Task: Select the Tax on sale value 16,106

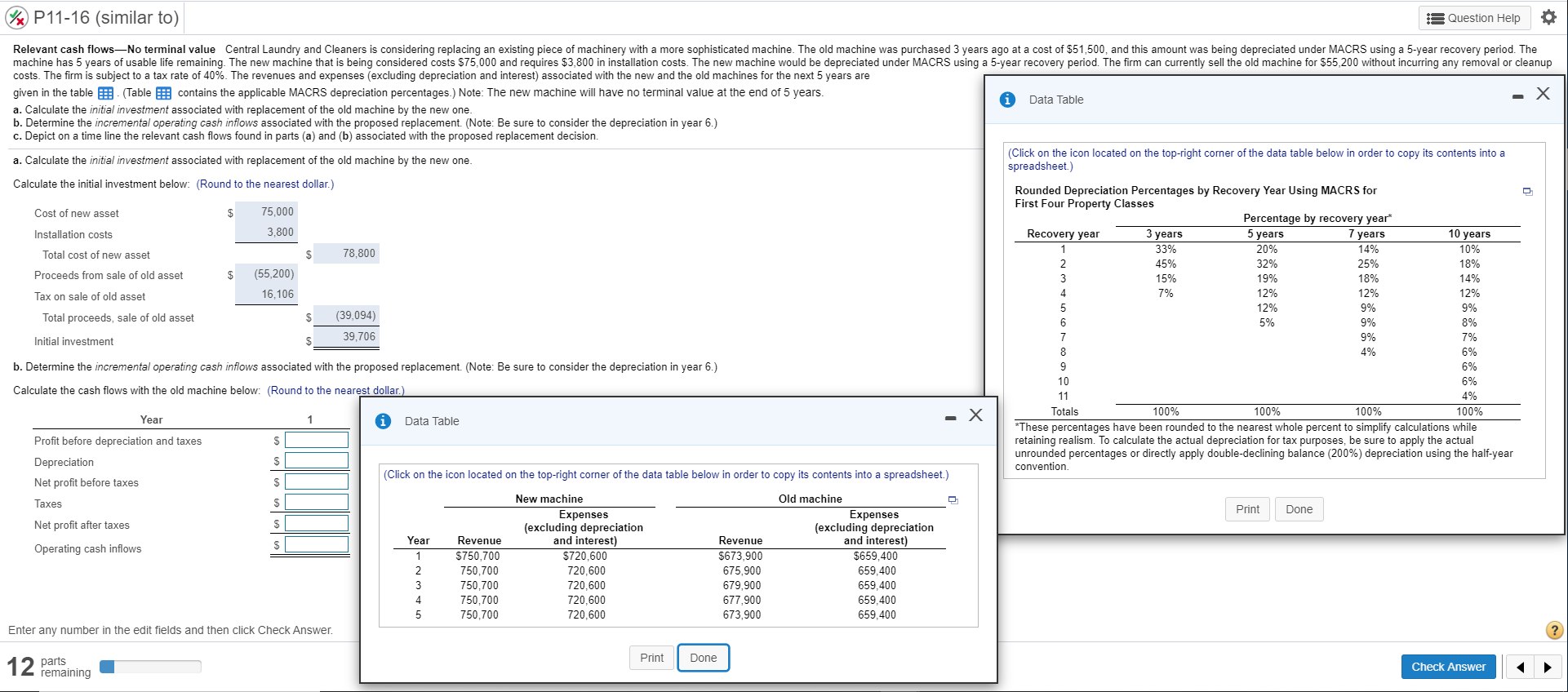Action: tap(278, 294)
